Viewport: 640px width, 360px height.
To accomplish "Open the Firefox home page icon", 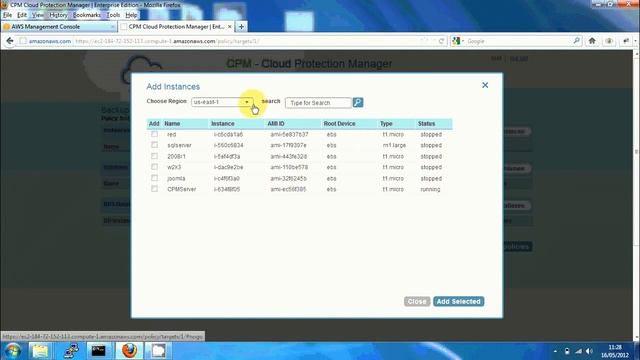I will pyautogui.click(x=592, y=41).
